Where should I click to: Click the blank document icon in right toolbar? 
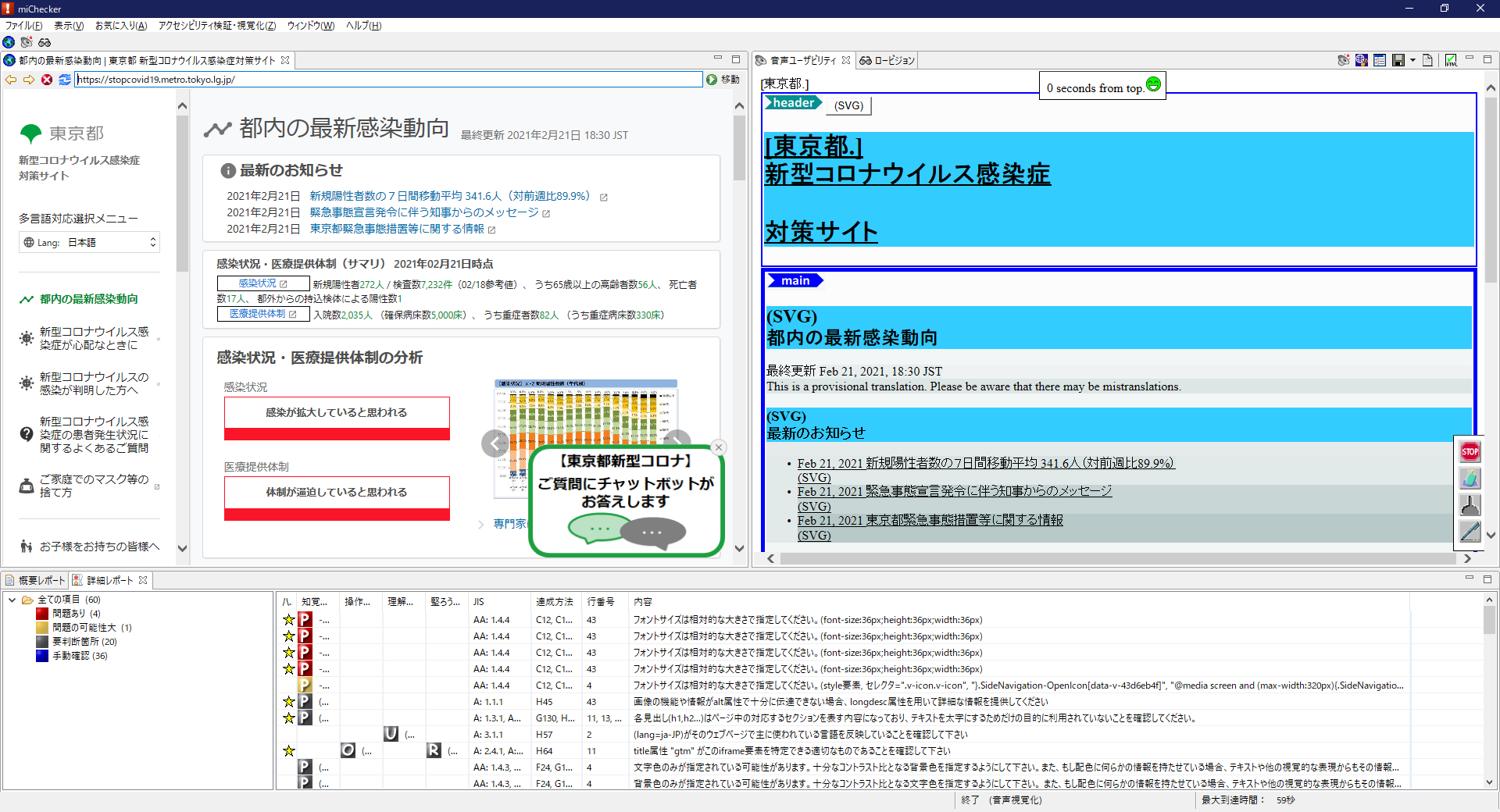[1427, 60]
